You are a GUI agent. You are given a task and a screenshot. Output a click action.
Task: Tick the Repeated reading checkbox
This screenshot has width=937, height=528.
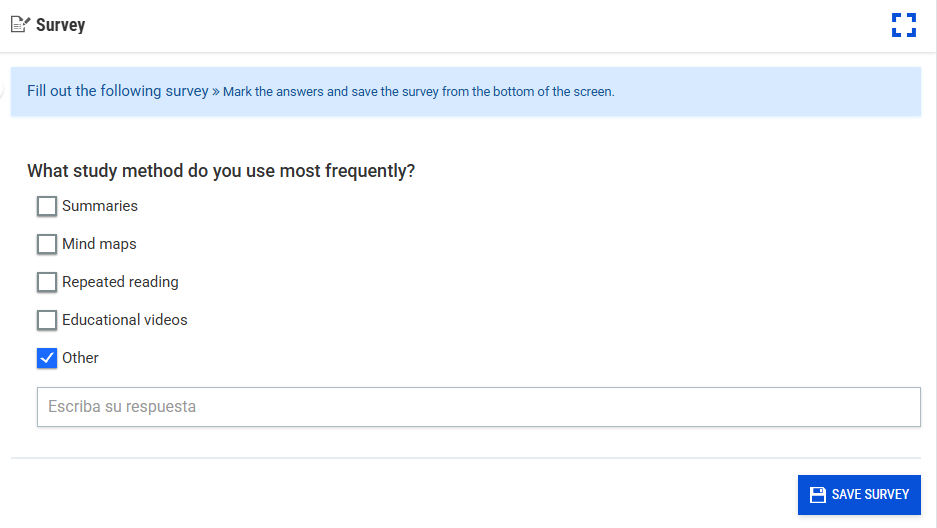pyautogui.click(x=47, y=282)
